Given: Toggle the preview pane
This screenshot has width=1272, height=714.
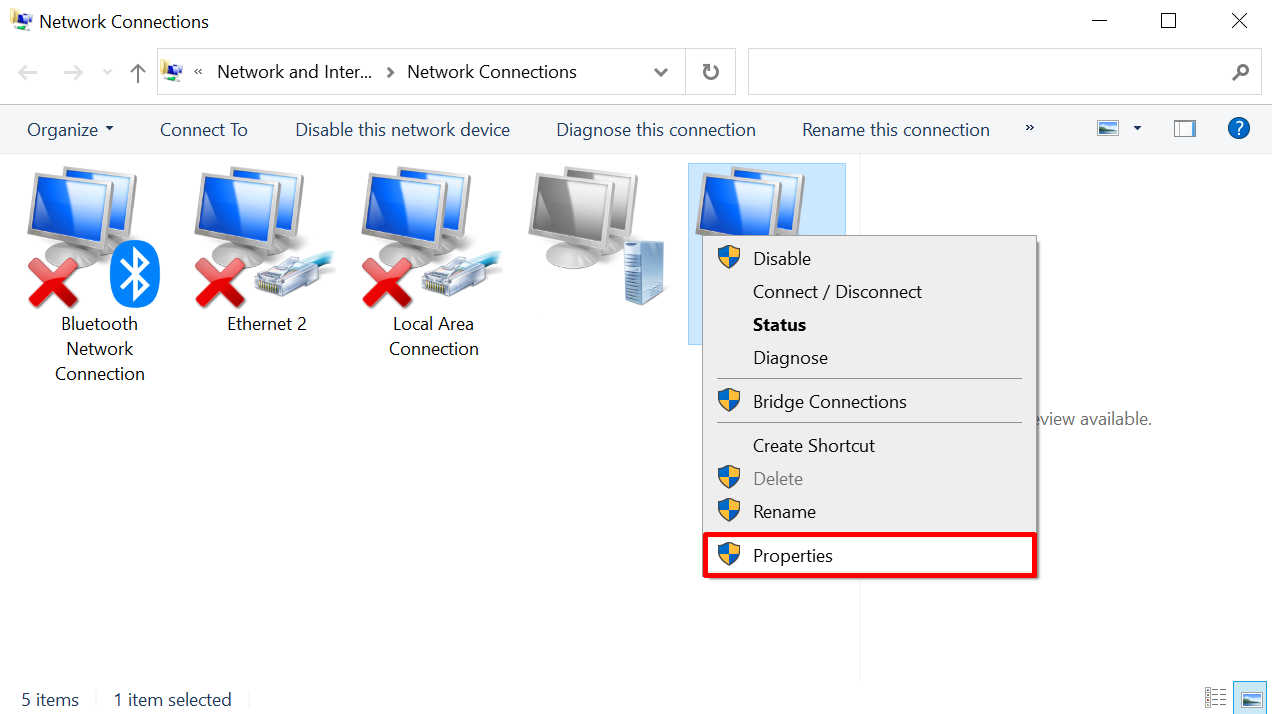Looking at the screenshot, I should tap(1184, 128).
